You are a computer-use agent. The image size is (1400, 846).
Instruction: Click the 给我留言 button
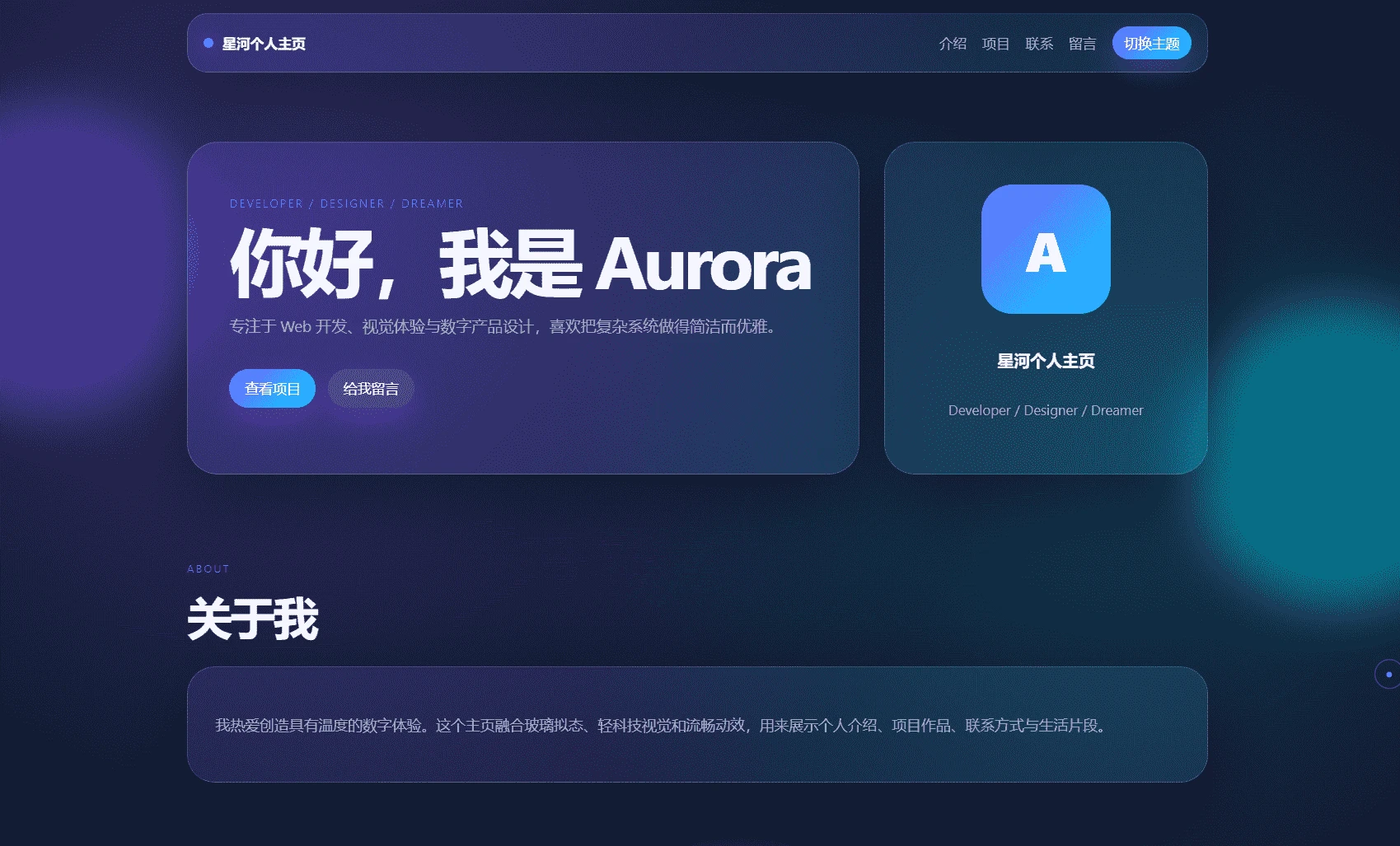[x=371, y=388]
